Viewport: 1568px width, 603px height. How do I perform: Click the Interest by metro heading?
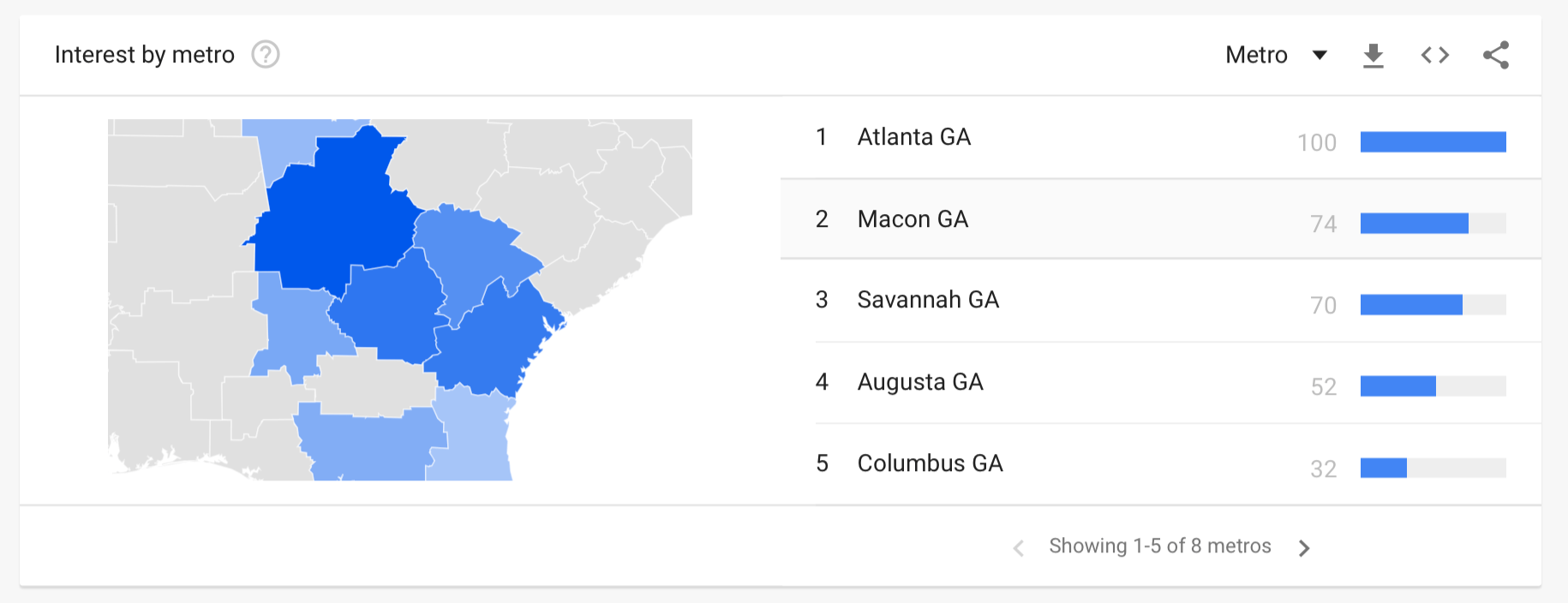[144, 55]
